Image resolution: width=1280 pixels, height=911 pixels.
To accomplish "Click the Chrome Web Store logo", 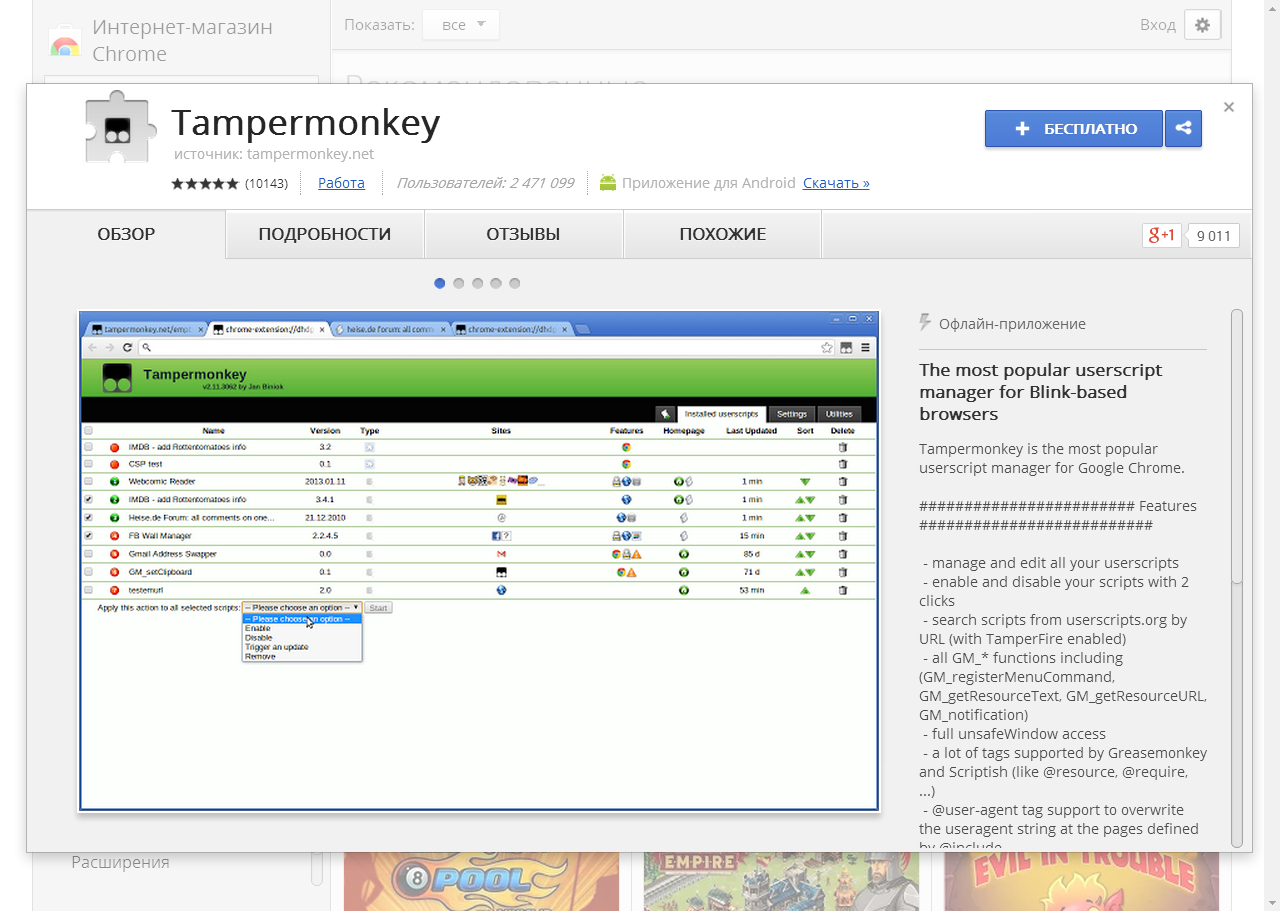I will [65, 41].
